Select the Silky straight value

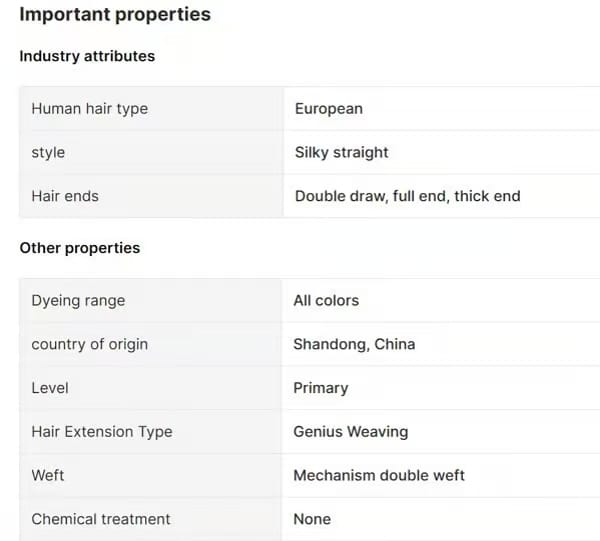pyautogui.click(x=342, y=153)
